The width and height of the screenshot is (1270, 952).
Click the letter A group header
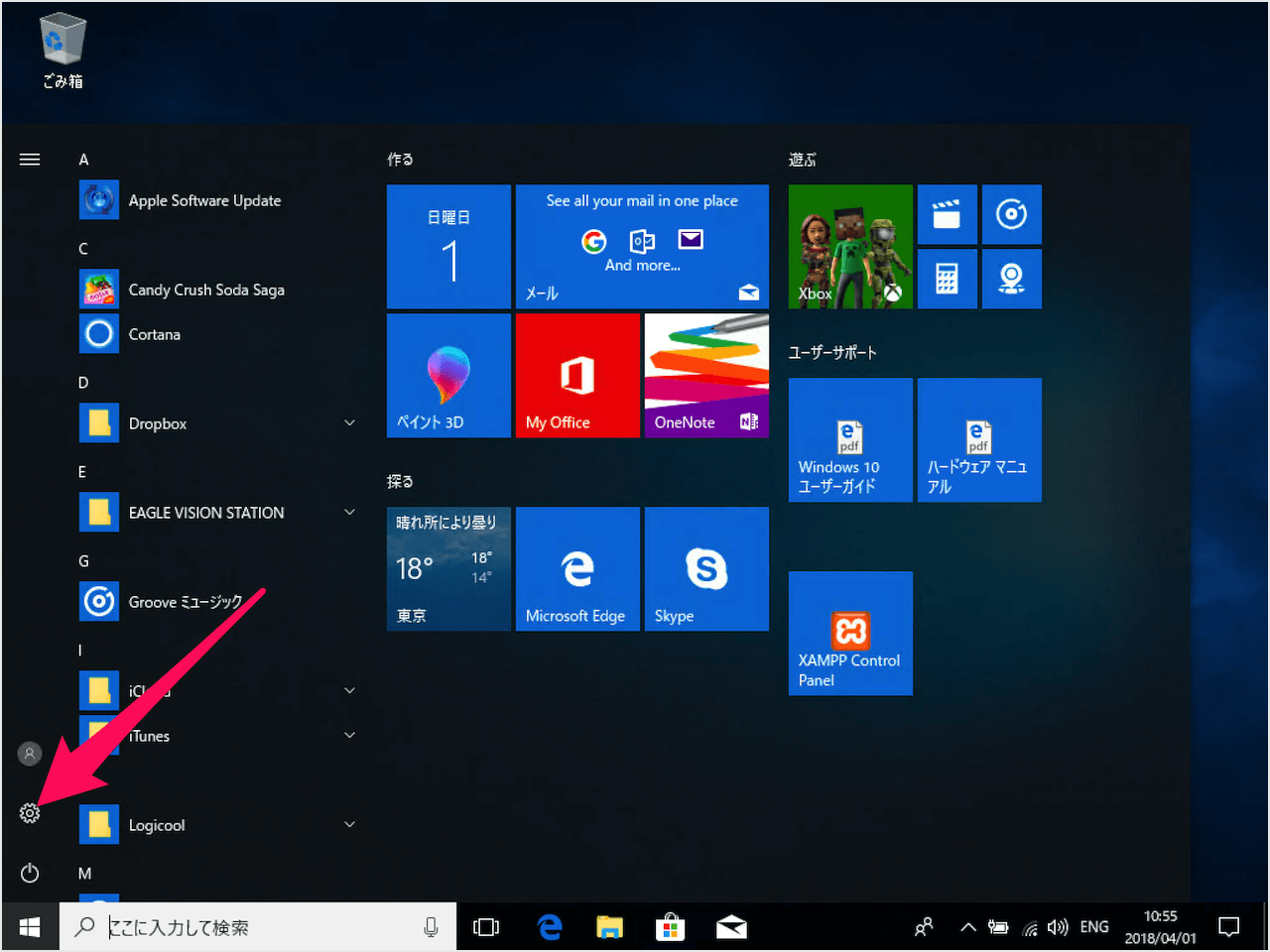tap(83, 160)
